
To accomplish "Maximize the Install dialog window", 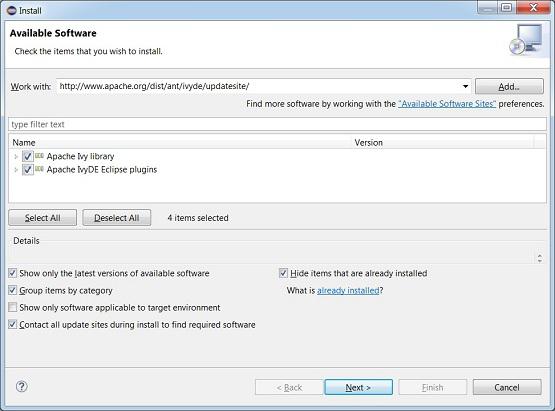I will [x=507, y=8].
